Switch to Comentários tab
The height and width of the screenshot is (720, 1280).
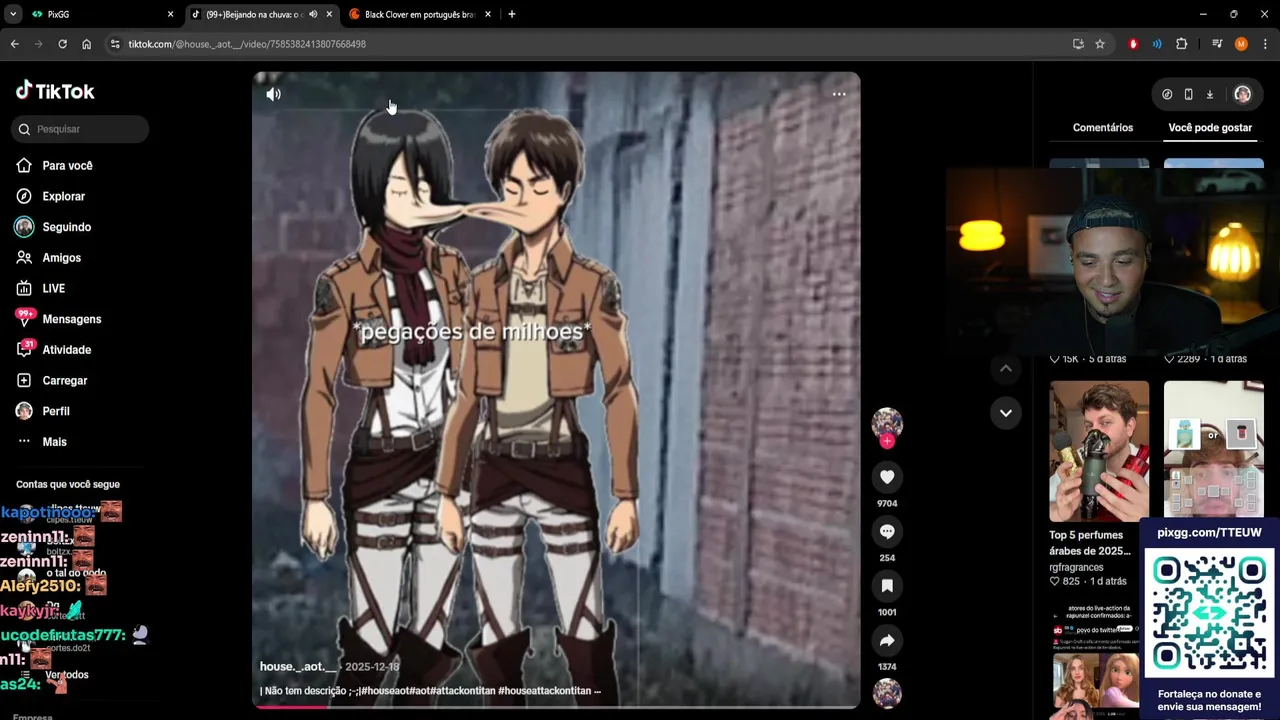[1103, 128]
